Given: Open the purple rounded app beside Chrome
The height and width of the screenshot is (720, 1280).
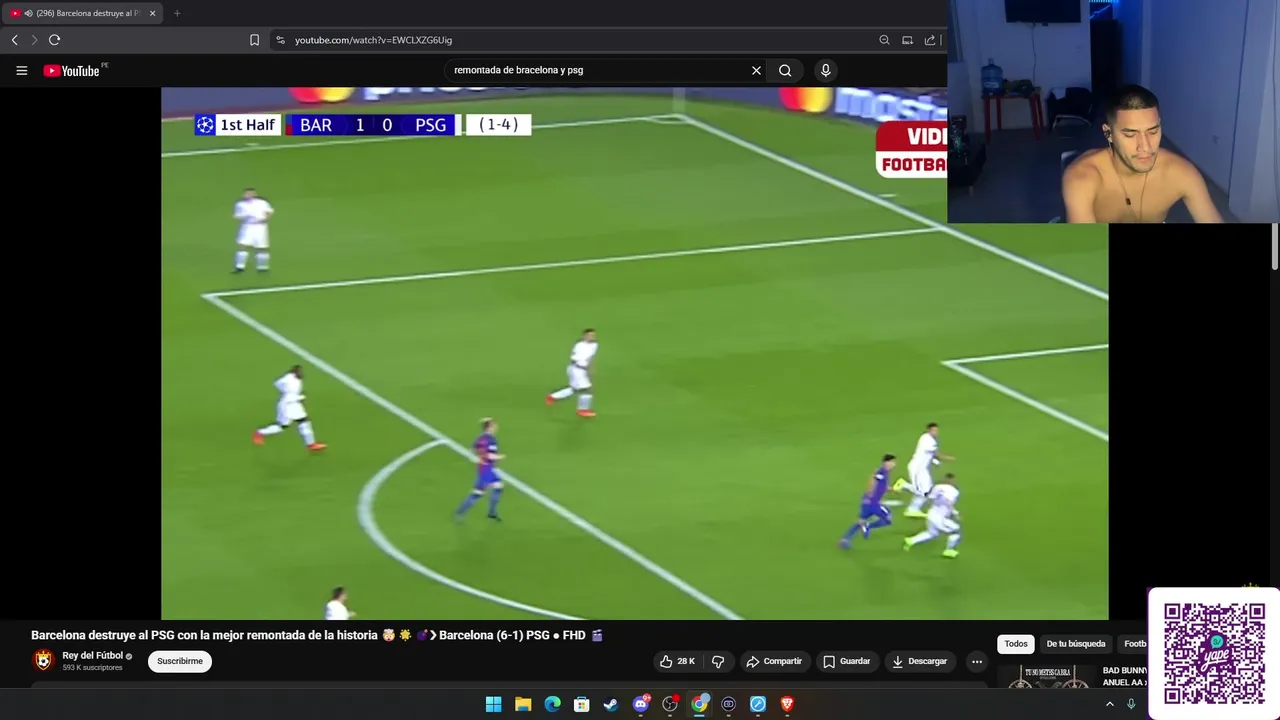Looking at the screenshot, I should pos(729,704).
